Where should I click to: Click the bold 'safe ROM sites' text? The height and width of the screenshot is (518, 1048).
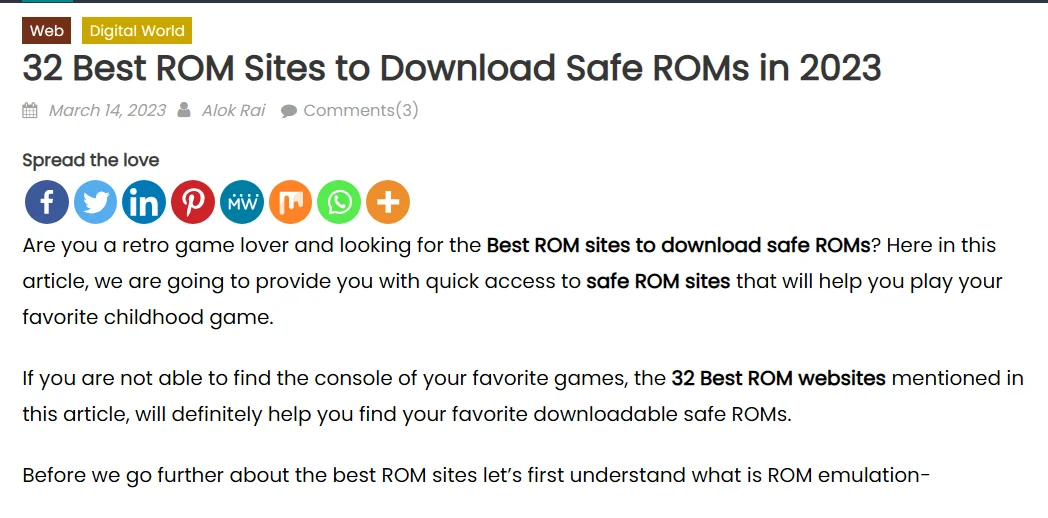coord(658,281)
